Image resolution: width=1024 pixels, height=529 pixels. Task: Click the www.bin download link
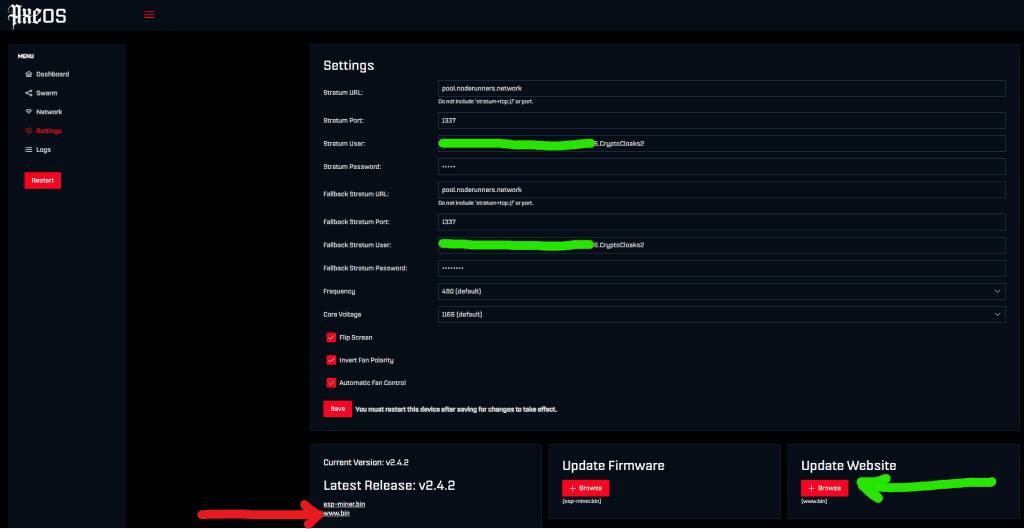[x=337, y=514]
